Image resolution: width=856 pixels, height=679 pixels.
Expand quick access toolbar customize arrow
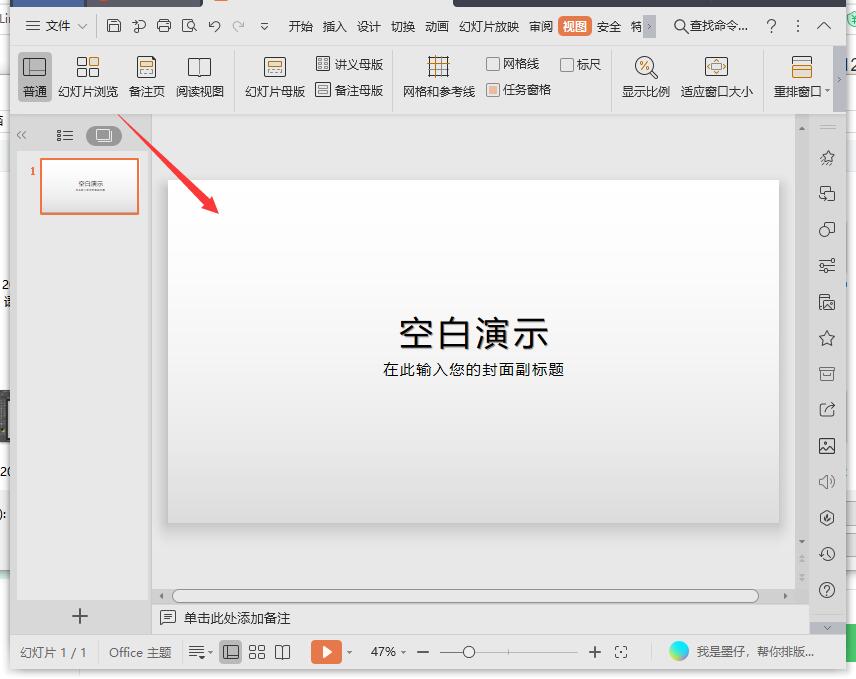[x=264, y=26]
